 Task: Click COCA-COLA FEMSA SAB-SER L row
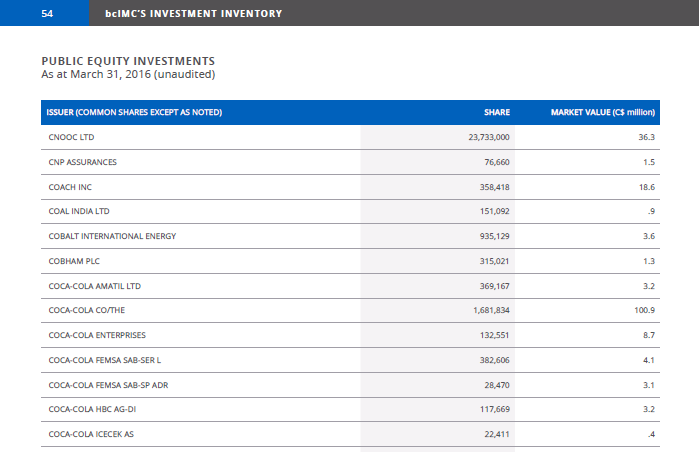(x=350, y=360)
